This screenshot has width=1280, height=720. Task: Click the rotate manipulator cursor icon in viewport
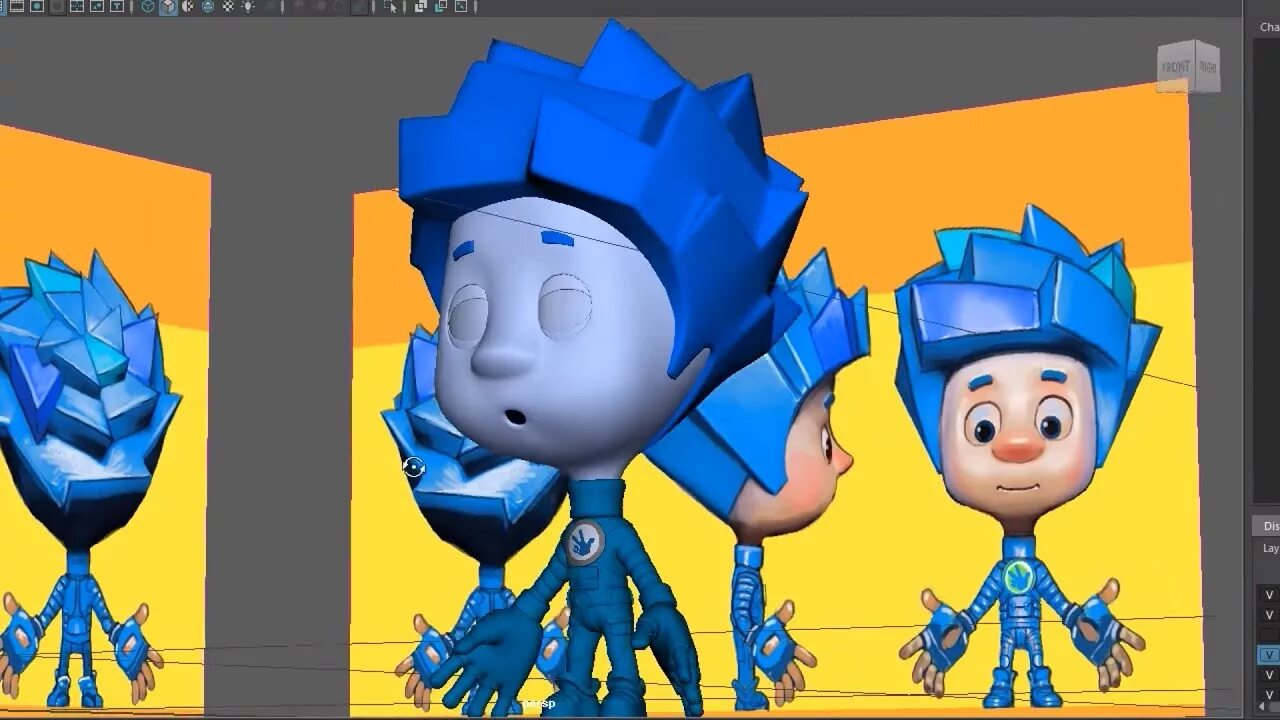414,467
